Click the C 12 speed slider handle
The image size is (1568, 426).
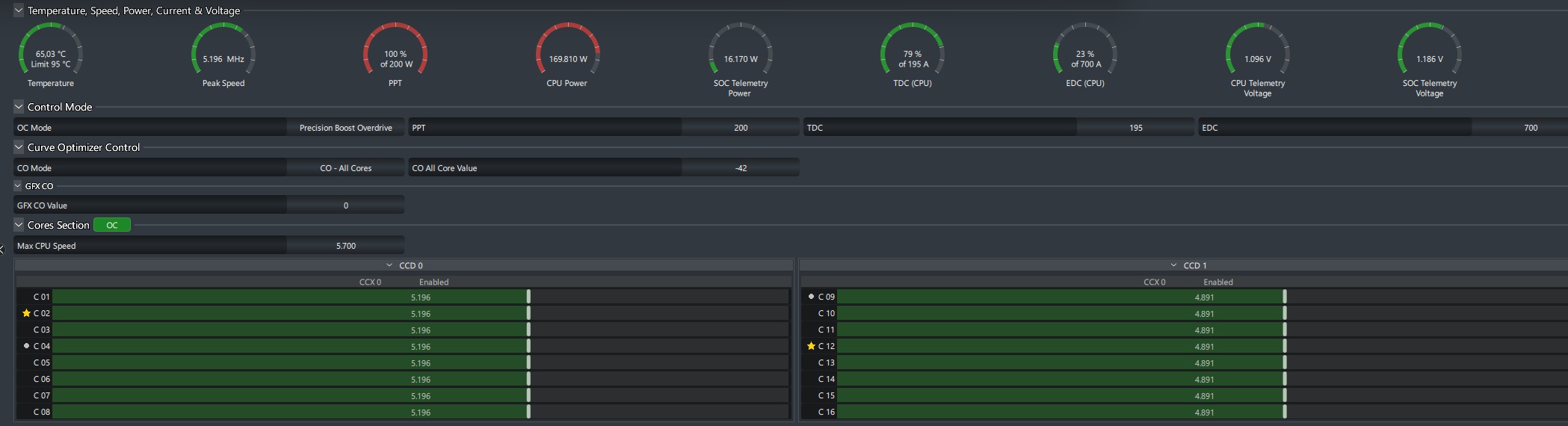point(1285,346)
